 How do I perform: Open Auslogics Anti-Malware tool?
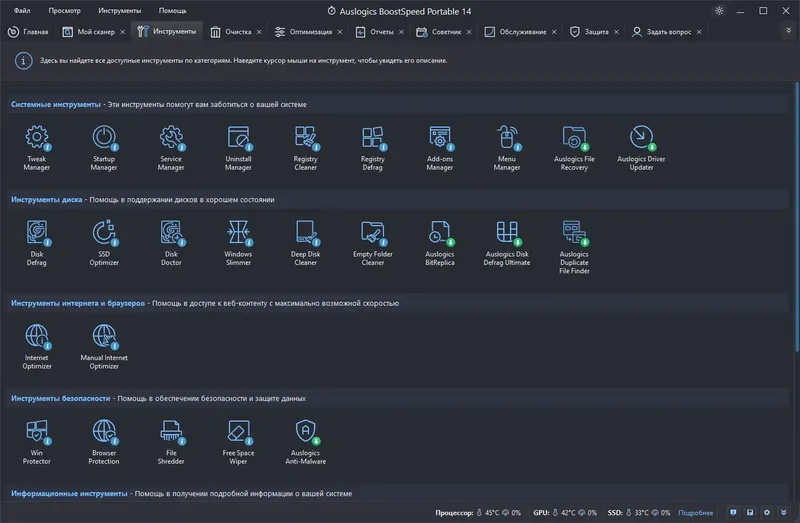point(306,442)
